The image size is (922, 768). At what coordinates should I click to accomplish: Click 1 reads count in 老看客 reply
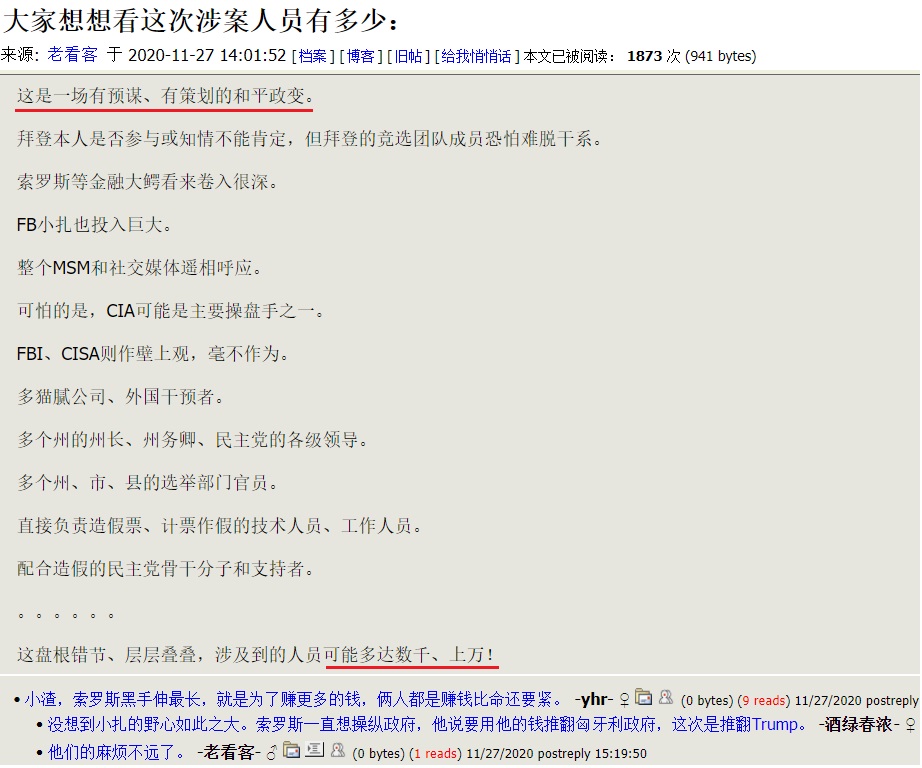435,753
